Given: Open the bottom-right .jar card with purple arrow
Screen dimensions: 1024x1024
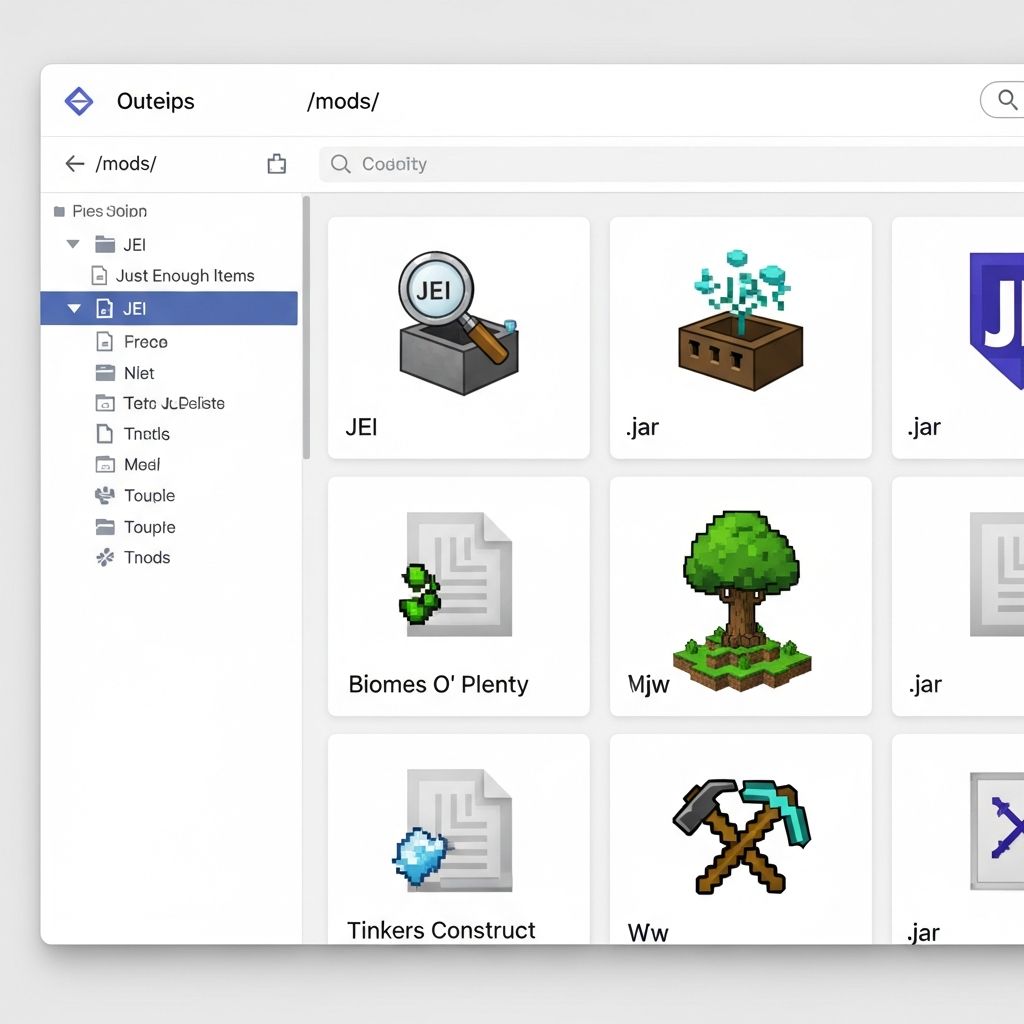Looking at the screenshot, I should [x=958, y=839].
